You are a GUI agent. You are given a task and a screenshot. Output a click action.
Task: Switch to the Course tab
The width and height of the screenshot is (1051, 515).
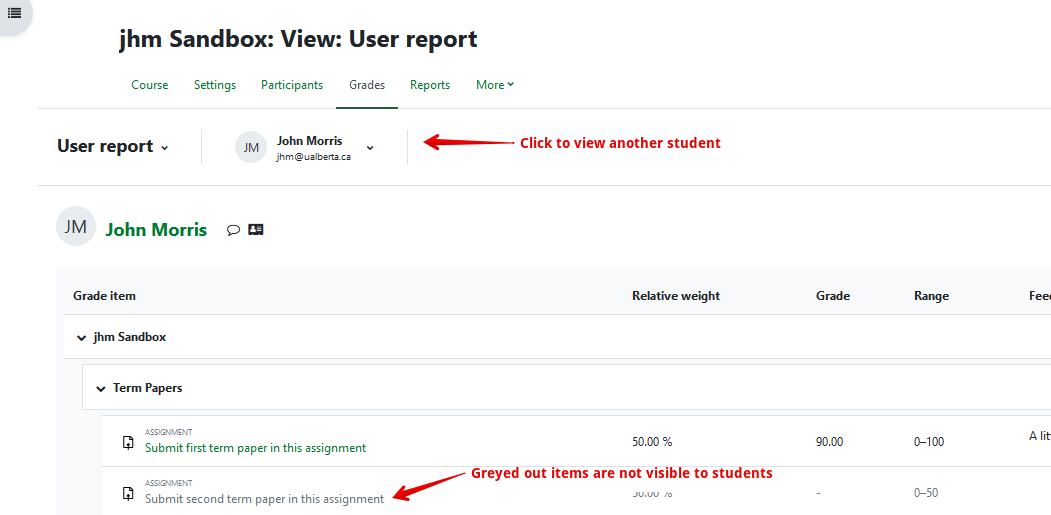[150, 85]
